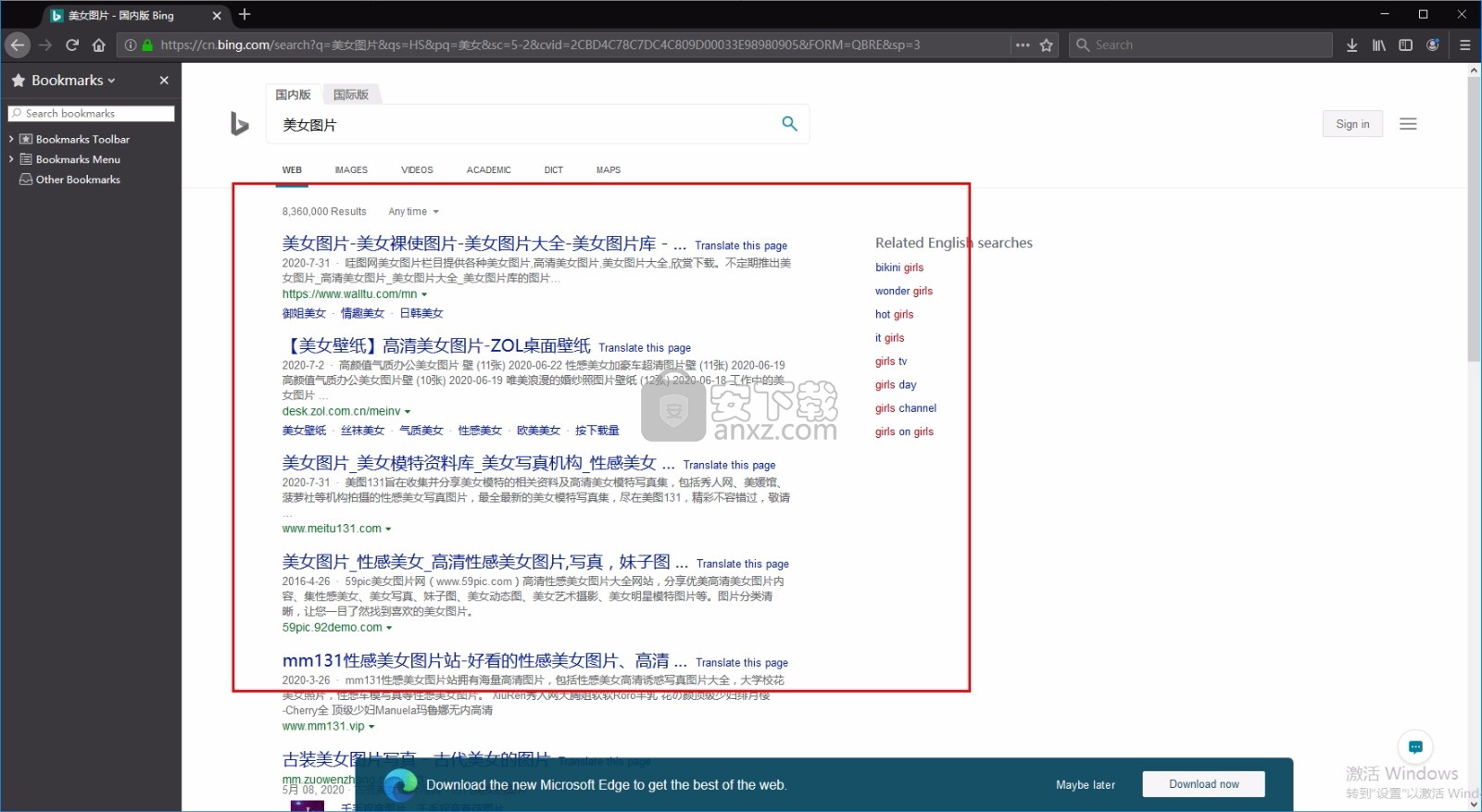This screenshot has width=1482, height=812.
Task: Open the chat feedback bubble icon
Action: [1415, 746]
